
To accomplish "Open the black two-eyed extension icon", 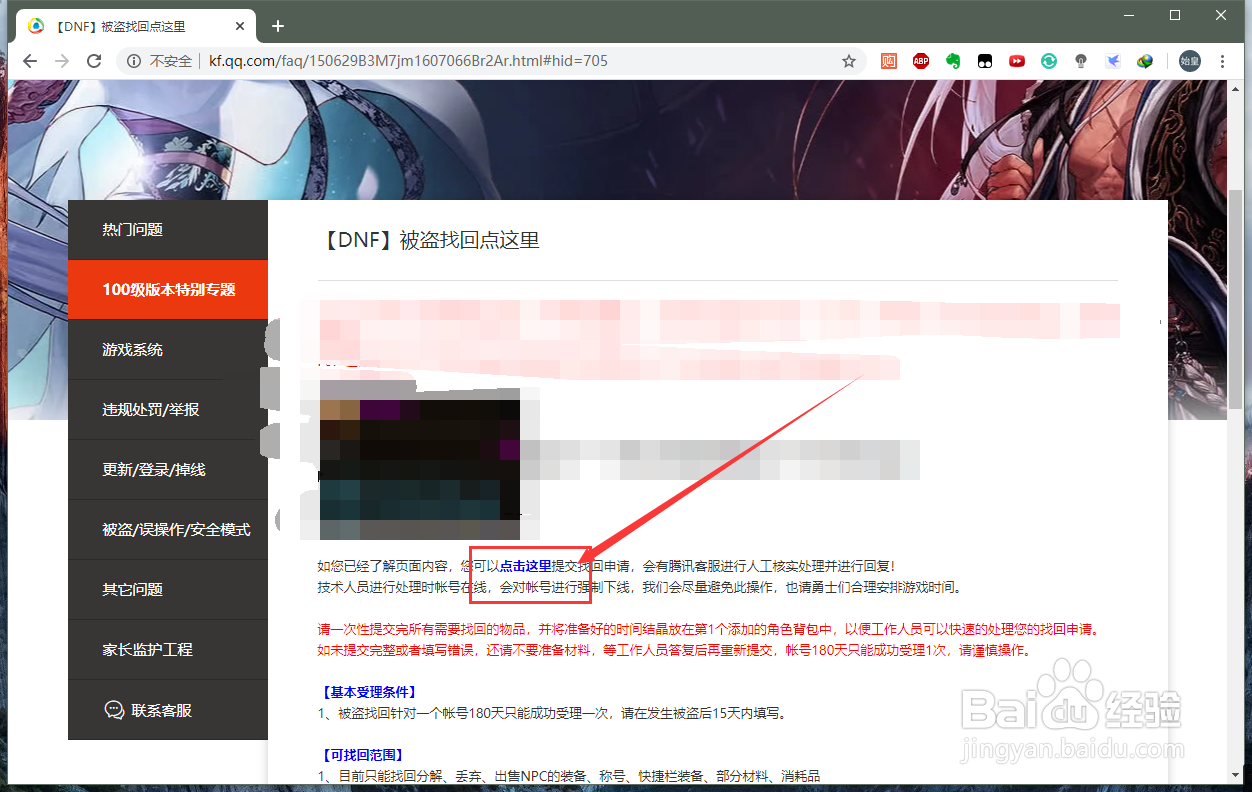I will pos(985,61).
